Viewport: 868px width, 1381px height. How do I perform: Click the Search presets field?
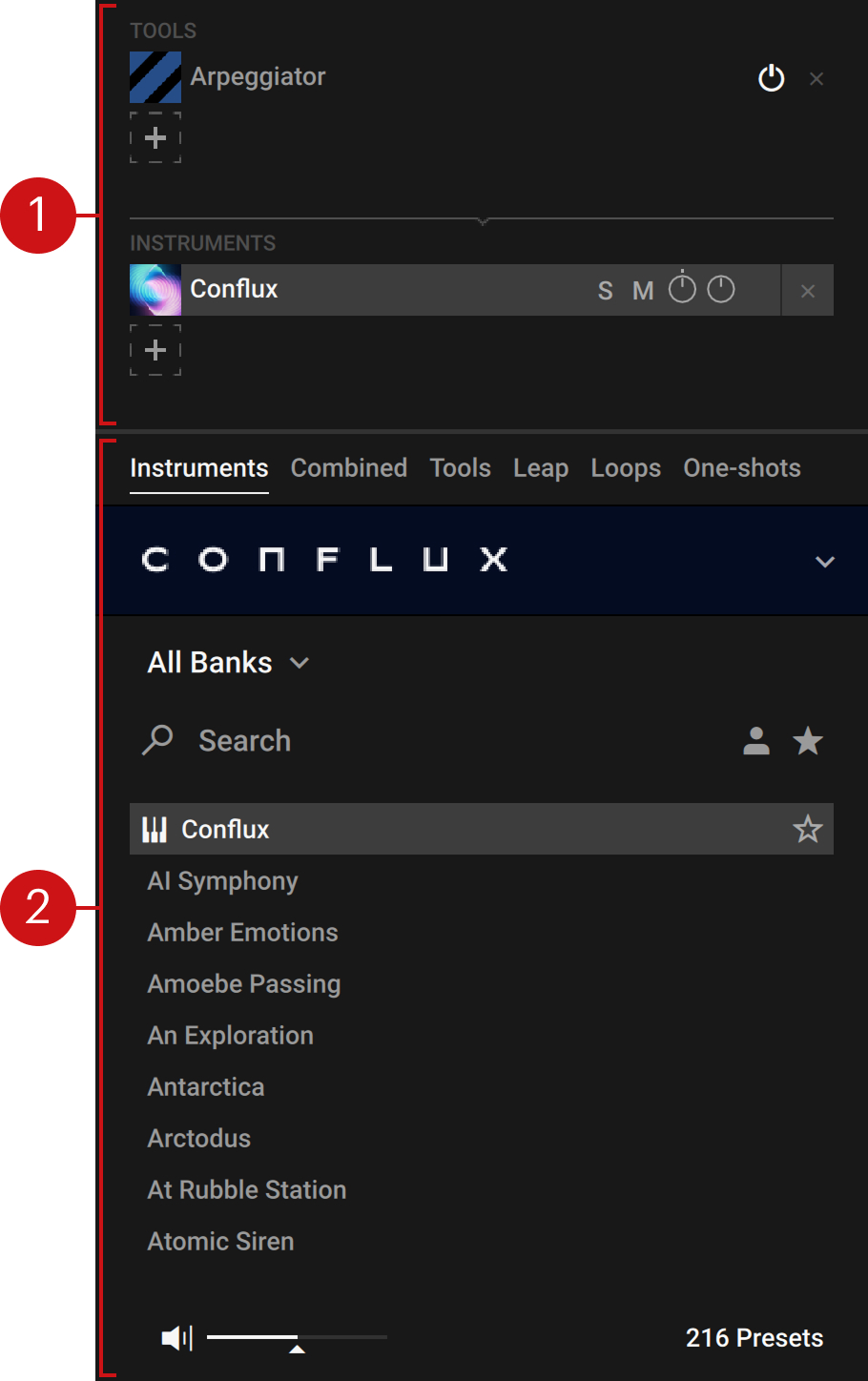point(244,741)
